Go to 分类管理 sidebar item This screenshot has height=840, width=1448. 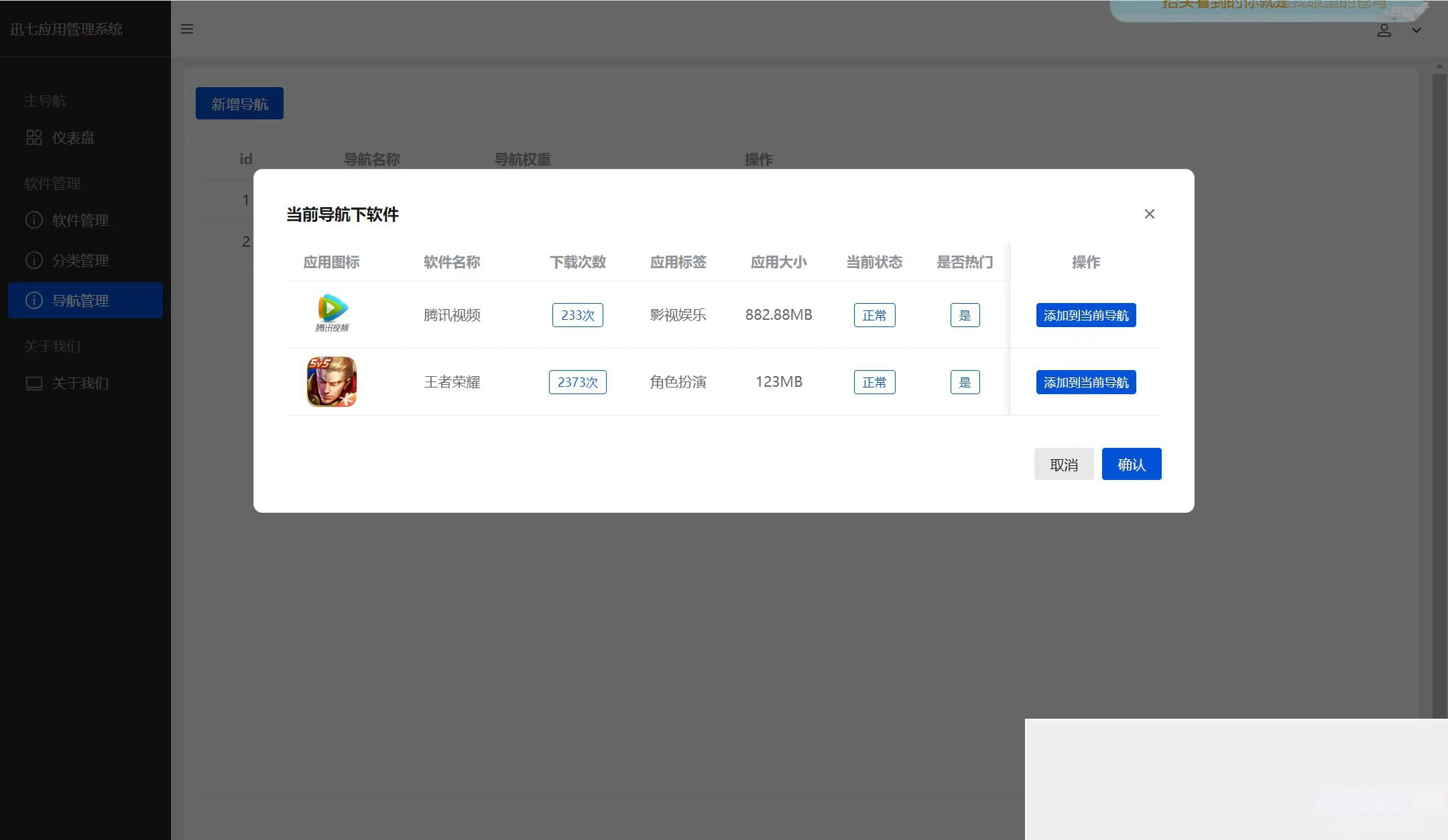[80, 261]
